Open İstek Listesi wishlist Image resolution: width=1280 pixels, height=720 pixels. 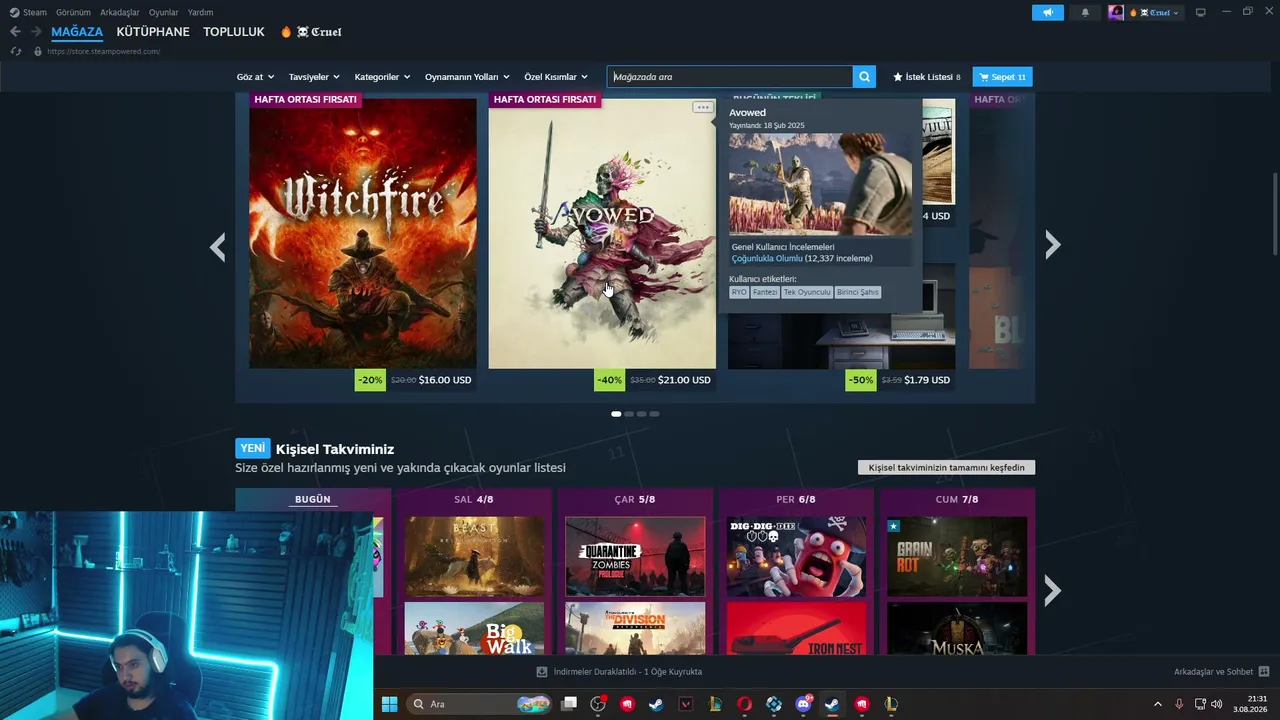(926, 77)
